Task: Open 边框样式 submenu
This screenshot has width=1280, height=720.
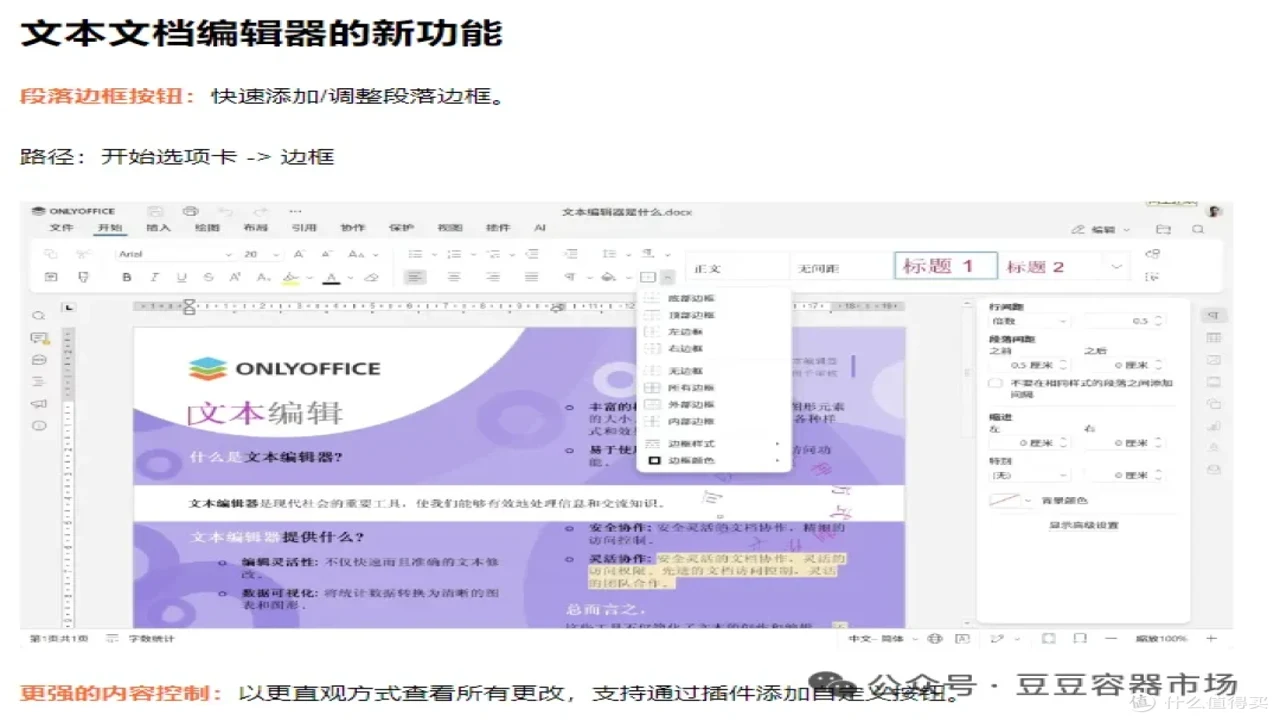Action: (714, 443)
